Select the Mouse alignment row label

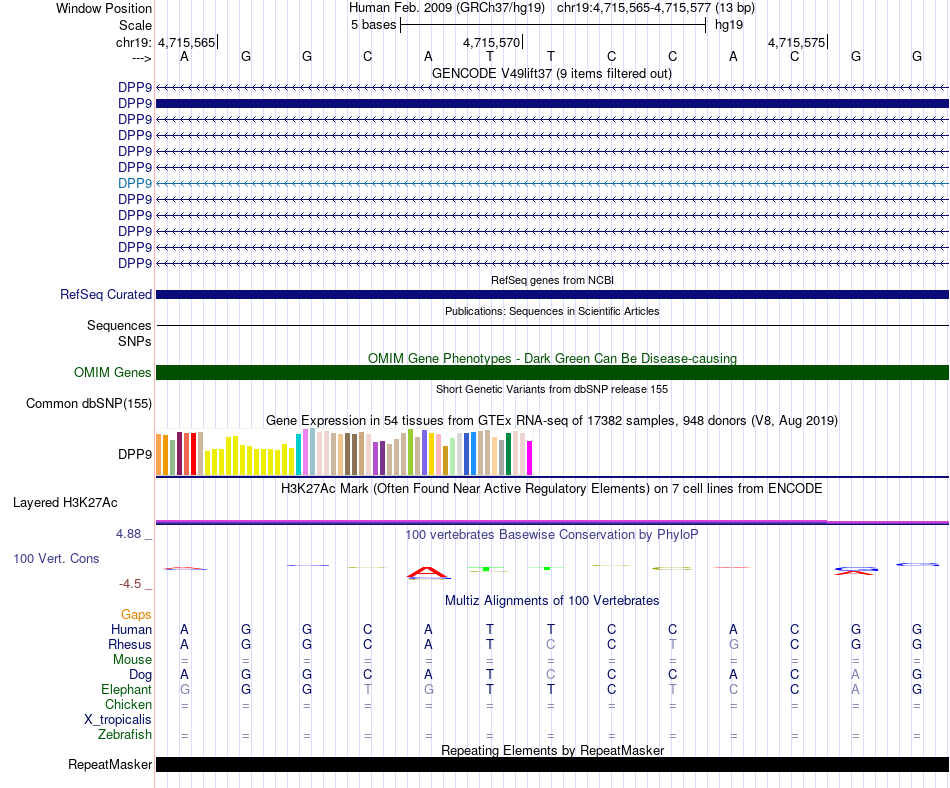click(132, 660)
